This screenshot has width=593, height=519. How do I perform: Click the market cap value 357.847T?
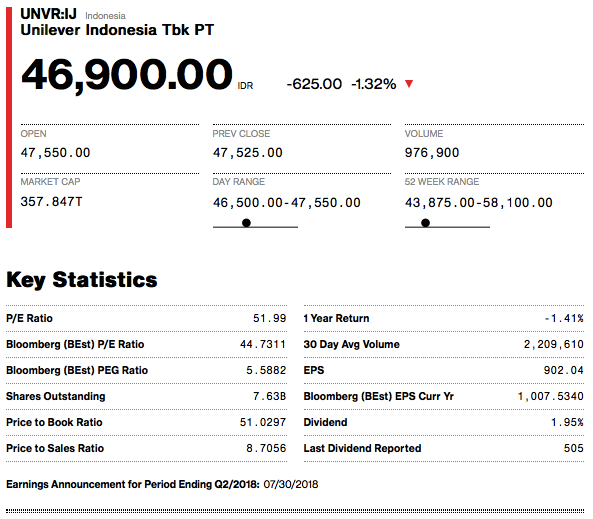[51, 202]
